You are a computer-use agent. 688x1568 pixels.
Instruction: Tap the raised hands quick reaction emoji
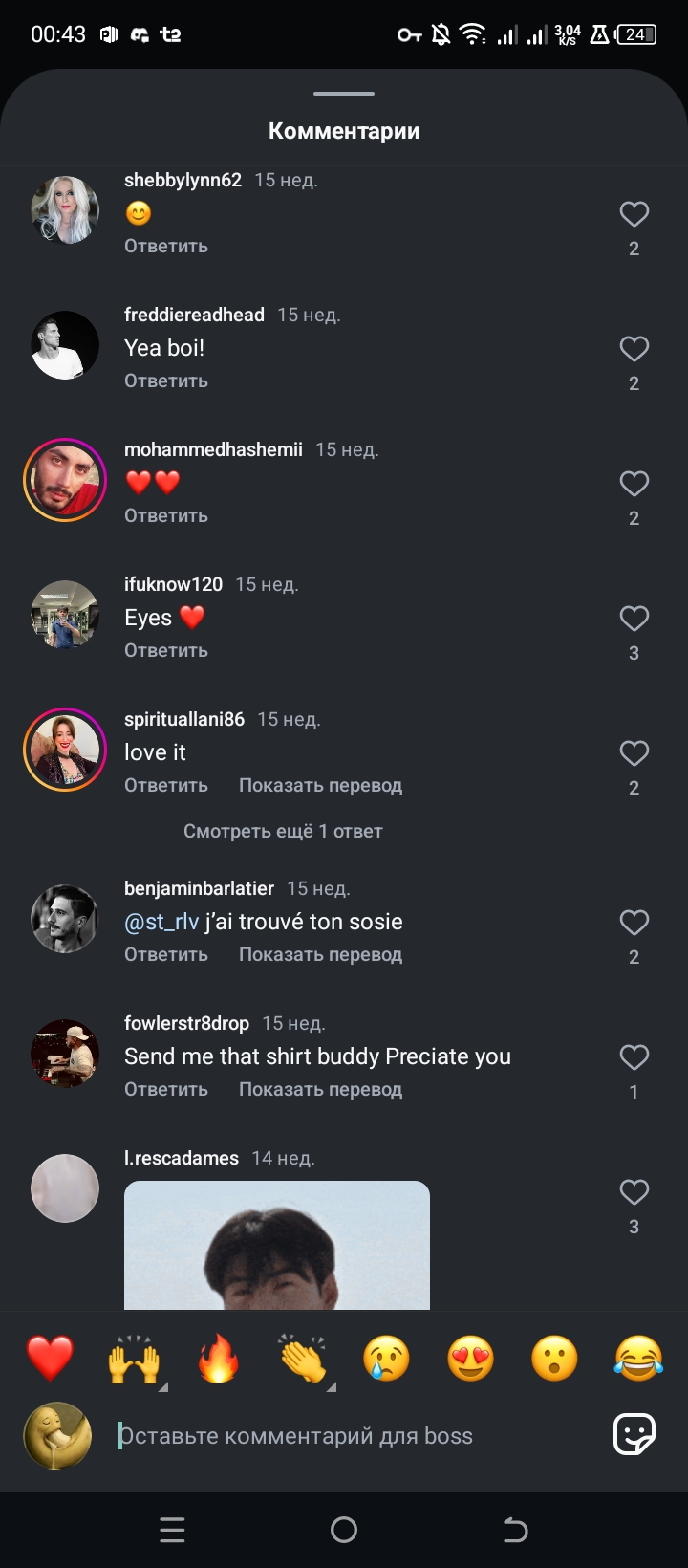[x=134, y=1359]
